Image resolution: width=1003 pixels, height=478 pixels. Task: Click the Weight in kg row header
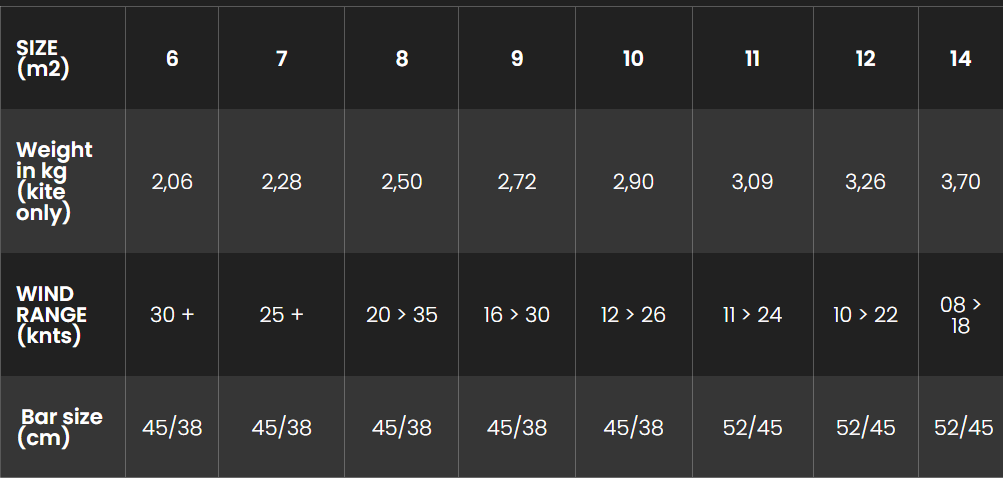54,181
